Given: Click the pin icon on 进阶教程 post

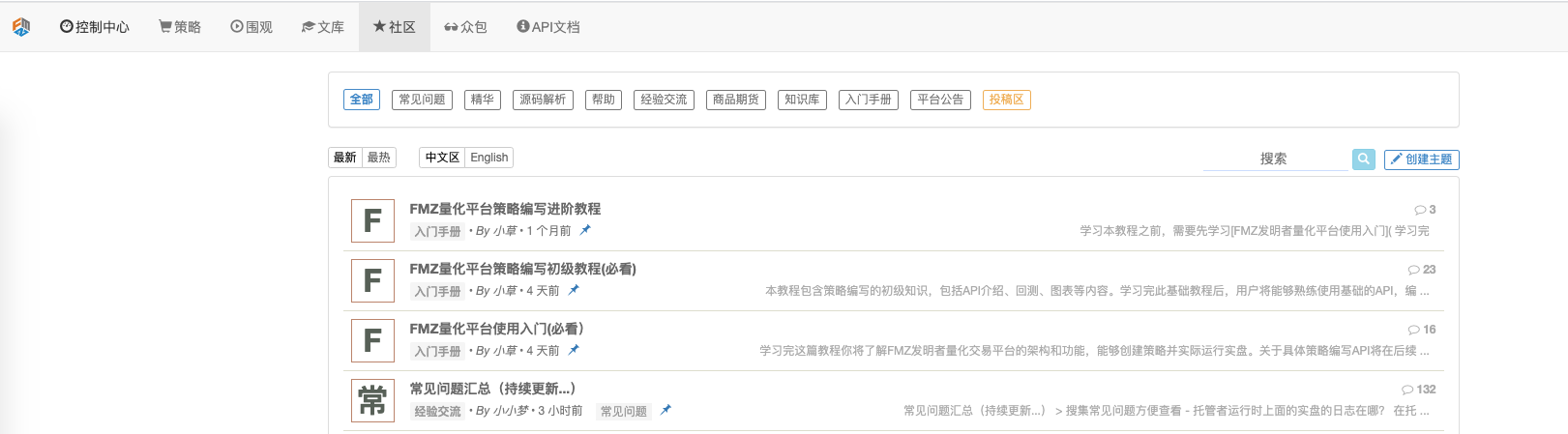Looking at the screenshot, I should click(585, 230).
